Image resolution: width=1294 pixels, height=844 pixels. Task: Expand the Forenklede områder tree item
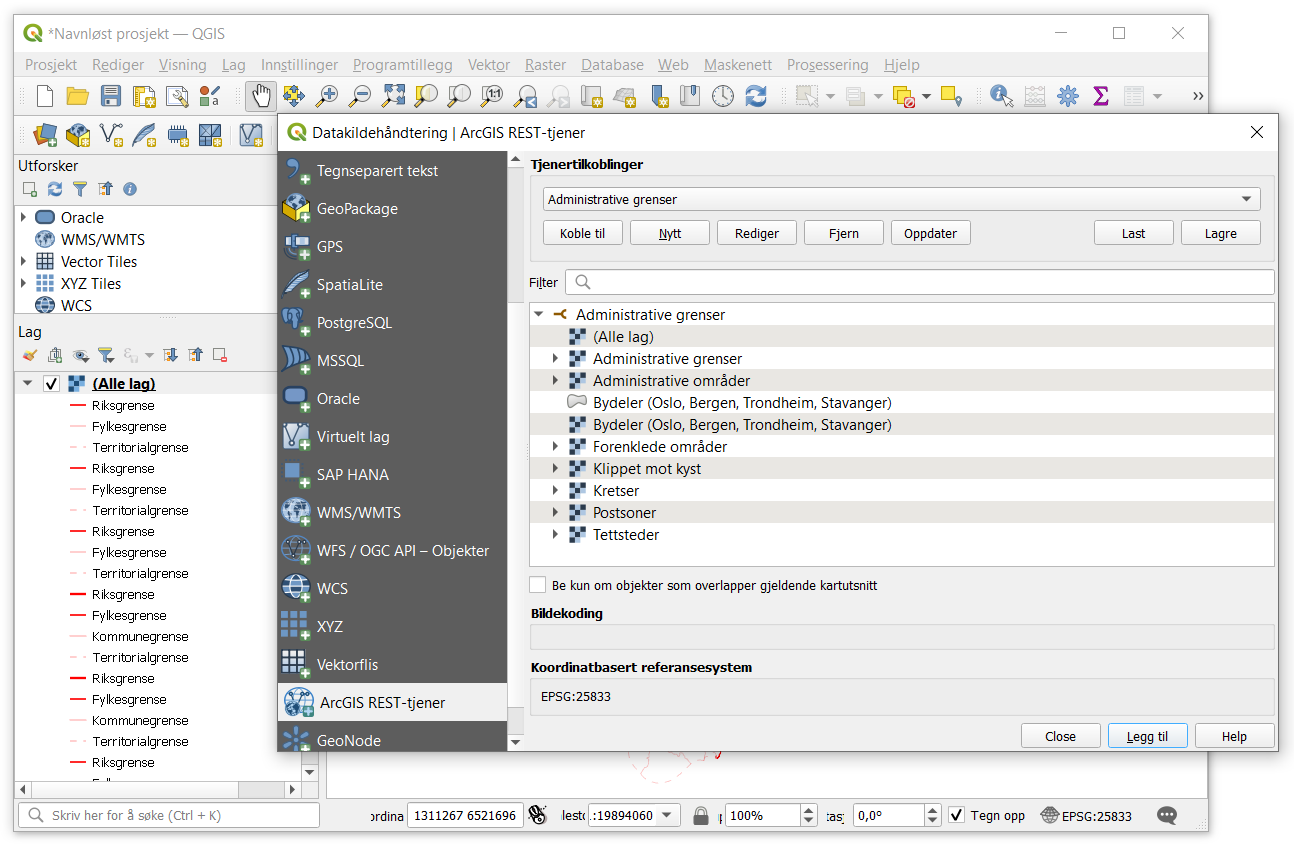coord(556,447)
